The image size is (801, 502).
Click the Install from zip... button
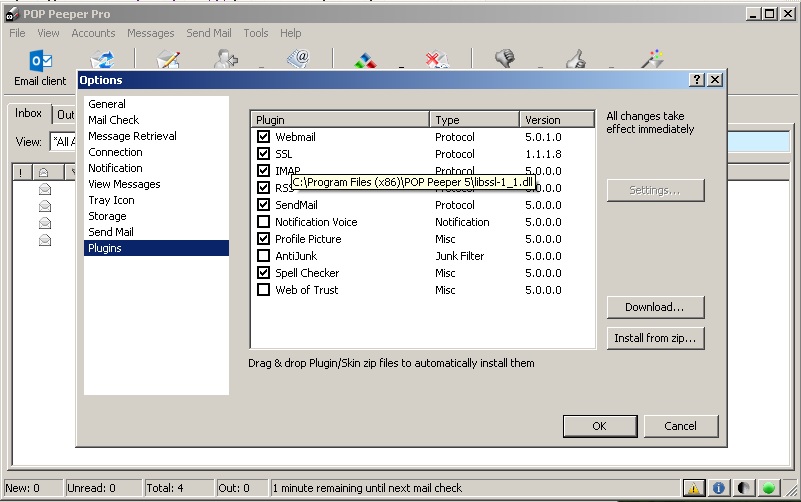coord(655,338)
